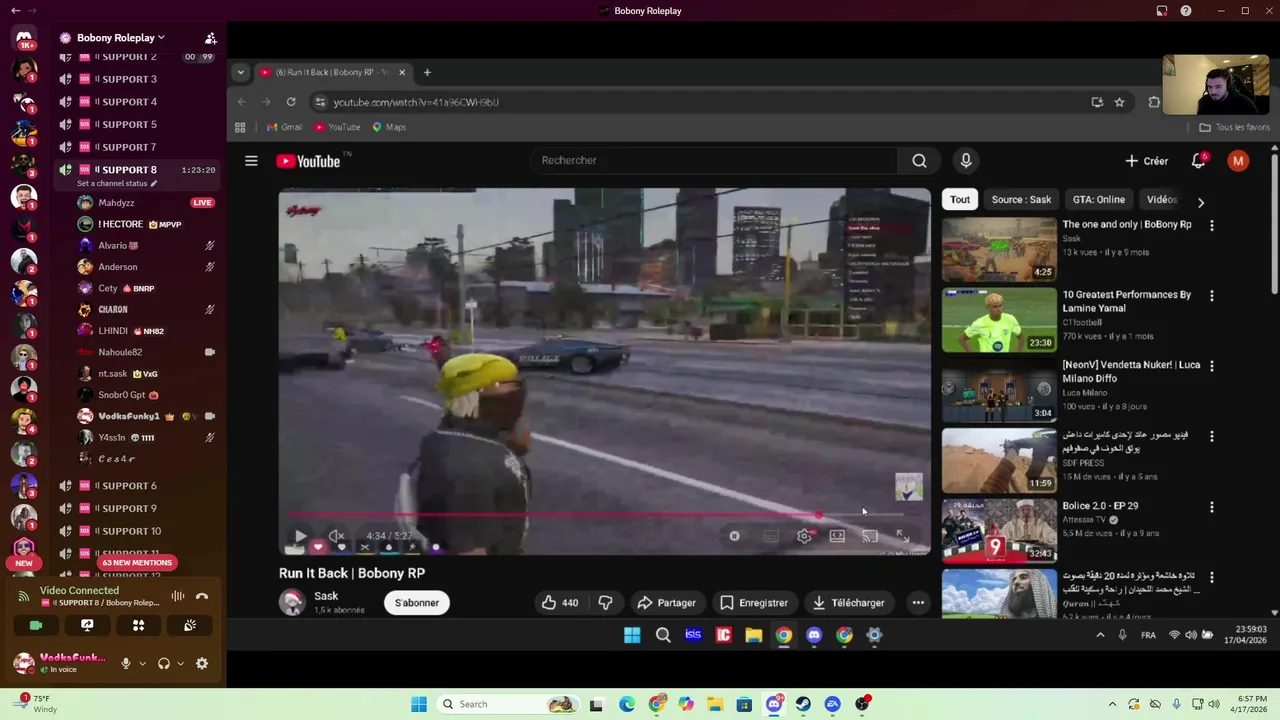Viewport: 1280px width, 720px height.
Task: Submit search with magnifier button
Action: [919, 160]
